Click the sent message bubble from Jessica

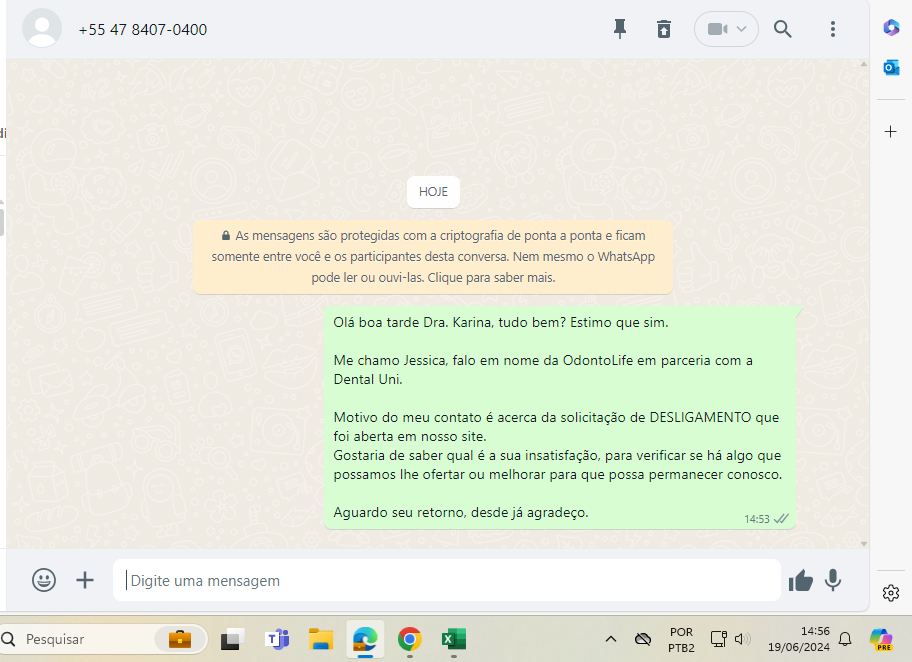click(560, 418)
